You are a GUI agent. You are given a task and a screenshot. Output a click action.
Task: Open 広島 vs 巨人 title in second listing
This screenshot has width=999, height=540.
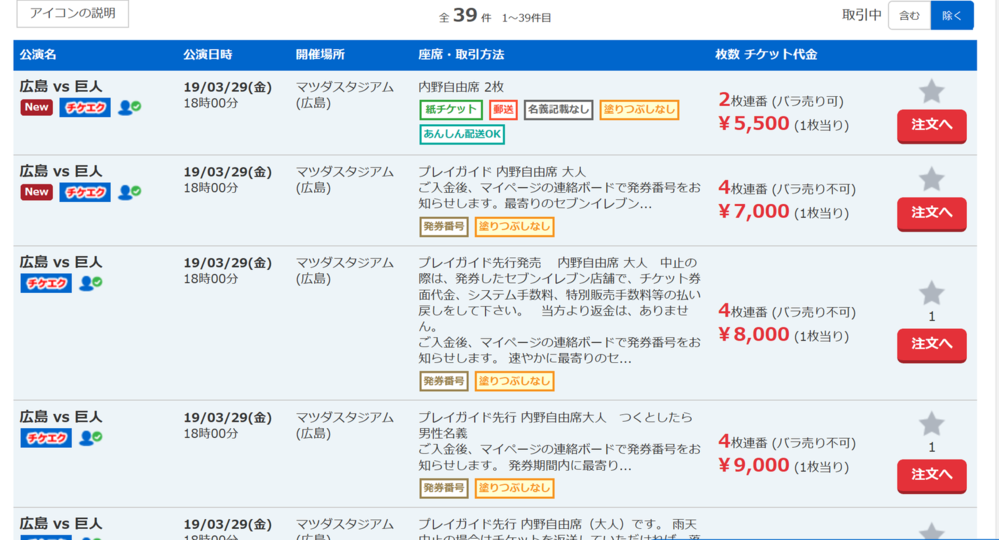point(61,171)
